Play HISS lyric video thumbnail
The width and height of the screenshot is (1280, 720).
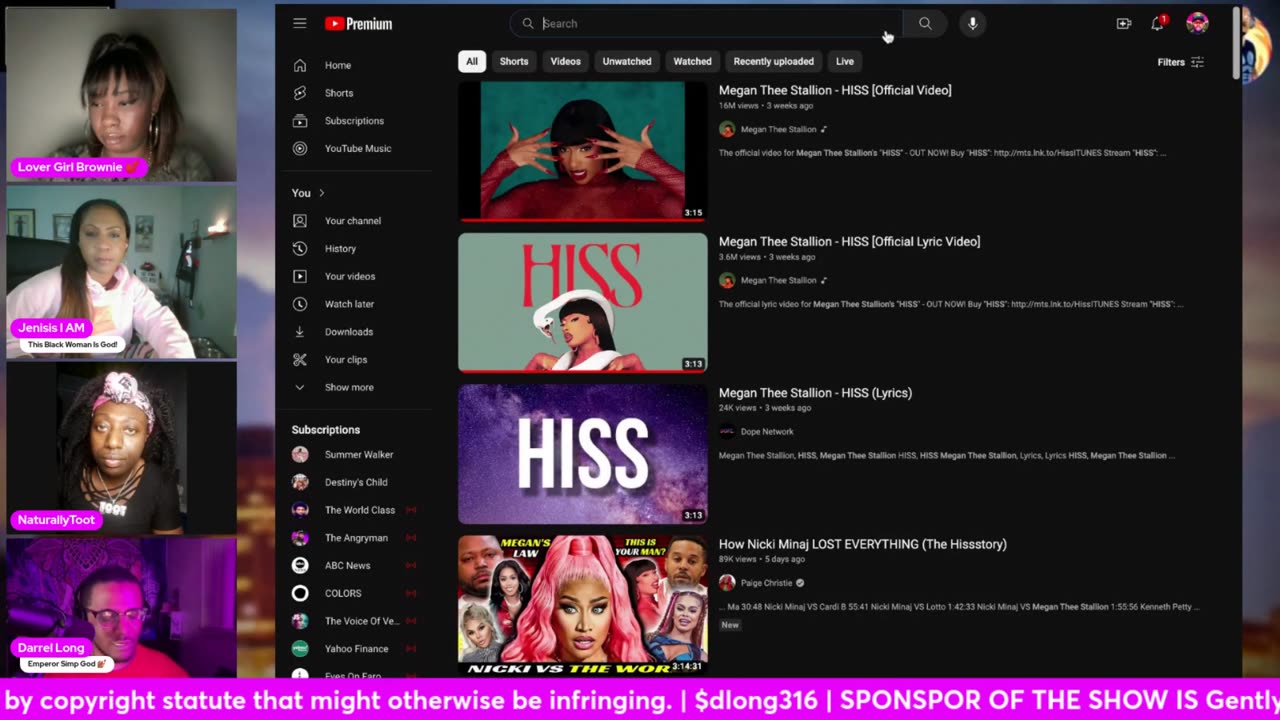(583, 303)
